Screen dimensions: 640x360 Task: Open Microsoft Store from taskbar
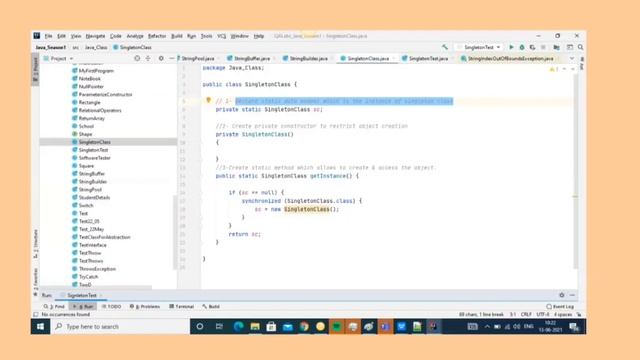pyautogui.click(x=271, y=327)
